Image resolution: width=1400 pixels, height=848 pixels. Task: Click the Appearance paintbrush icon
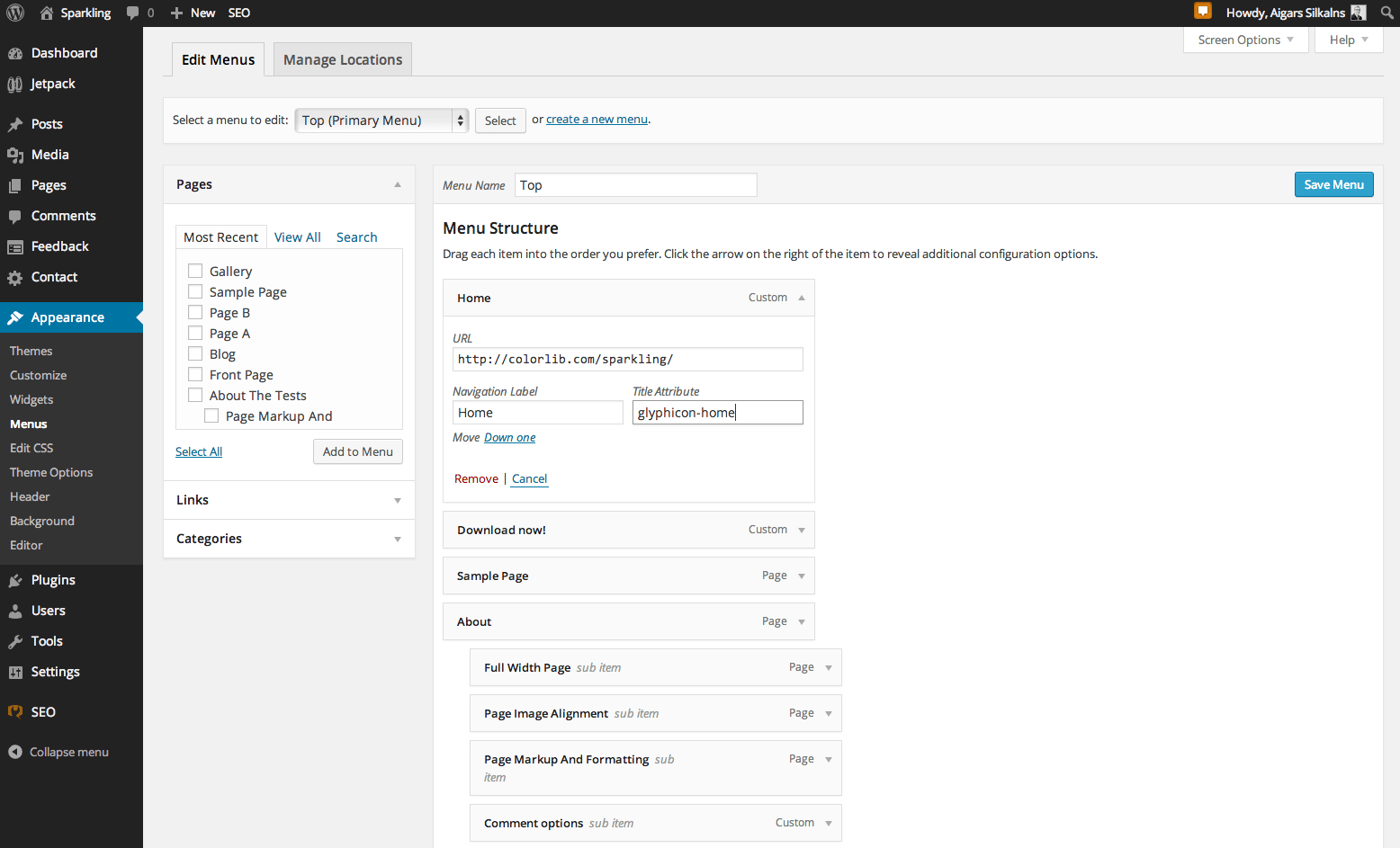tap(15, 317)
